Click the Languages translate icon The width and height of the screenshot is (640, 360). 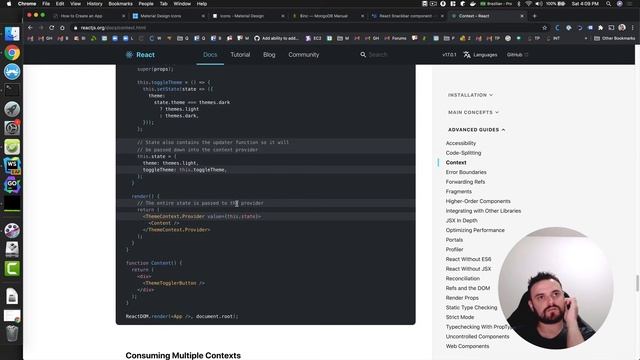467,55
